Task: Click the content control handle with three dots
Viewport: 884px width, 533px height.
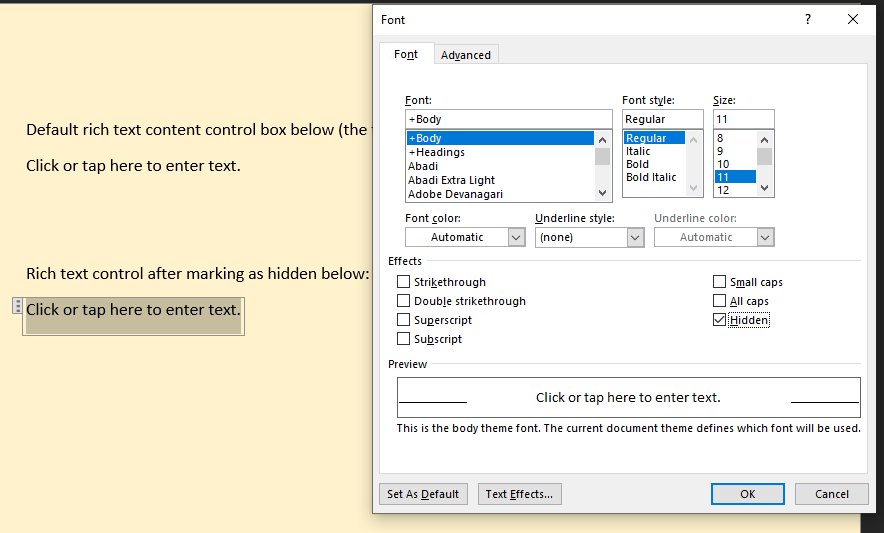Action: click(17, 306)
